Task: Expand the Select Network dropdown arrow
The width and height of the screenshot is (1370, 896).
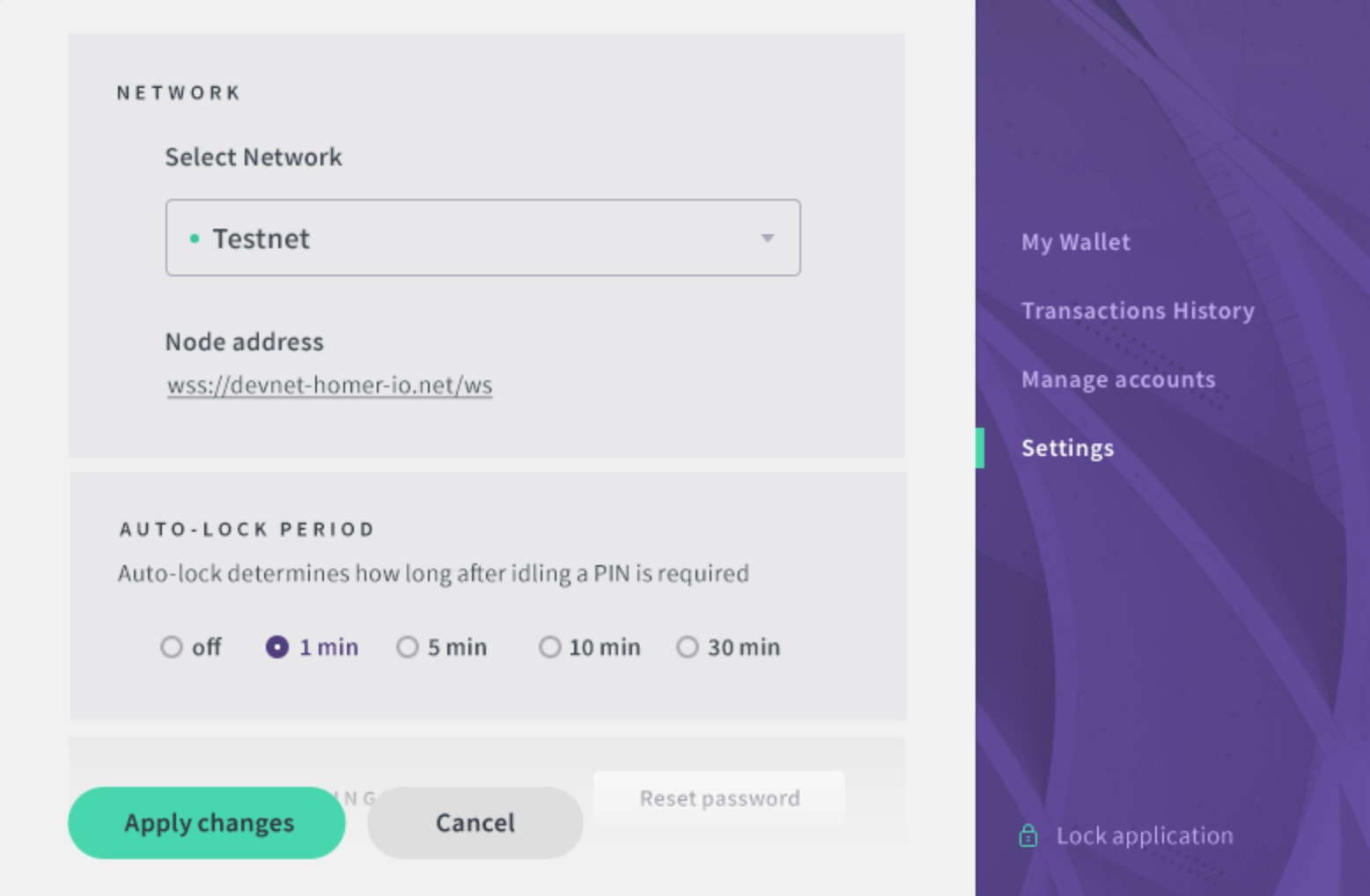Action: point(768,239)
